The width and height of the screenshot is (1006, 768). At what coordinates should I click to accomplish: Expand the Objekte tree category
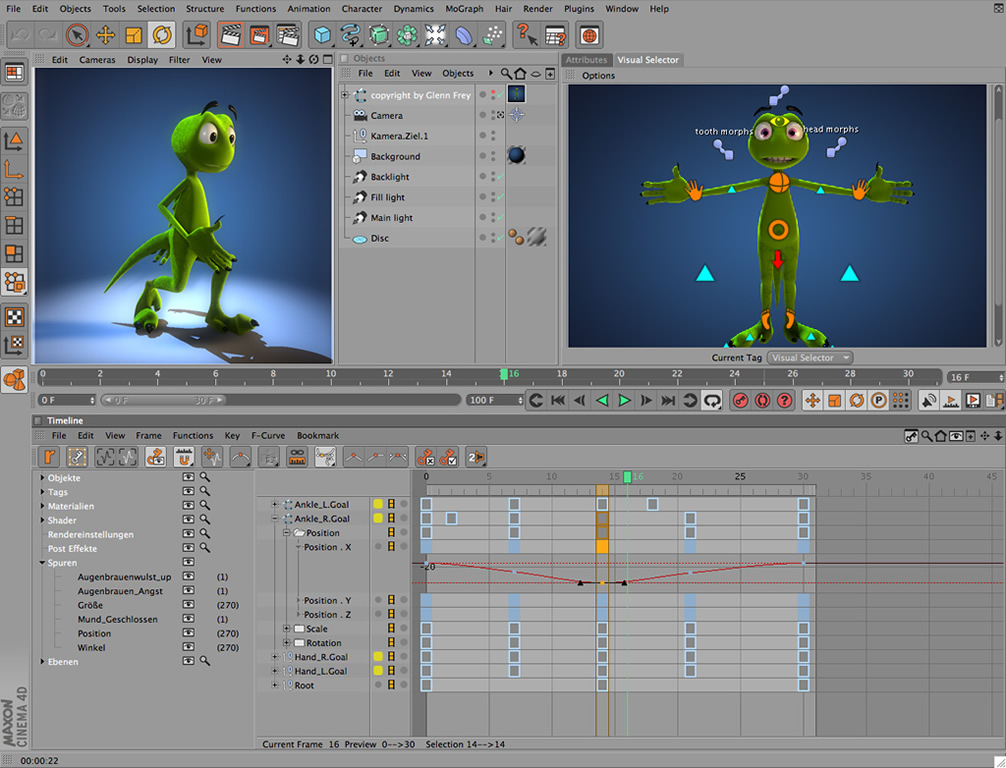tap(42, 478)
